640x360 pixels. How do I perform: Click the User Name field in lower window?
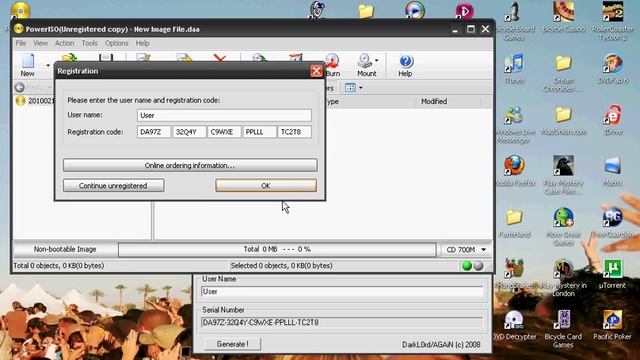tap(342, 291)
